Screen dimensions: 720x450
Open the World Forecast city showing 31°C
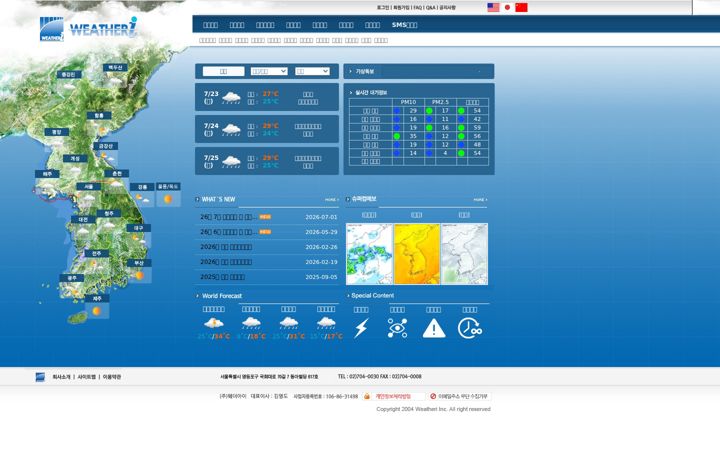point(288,324)
